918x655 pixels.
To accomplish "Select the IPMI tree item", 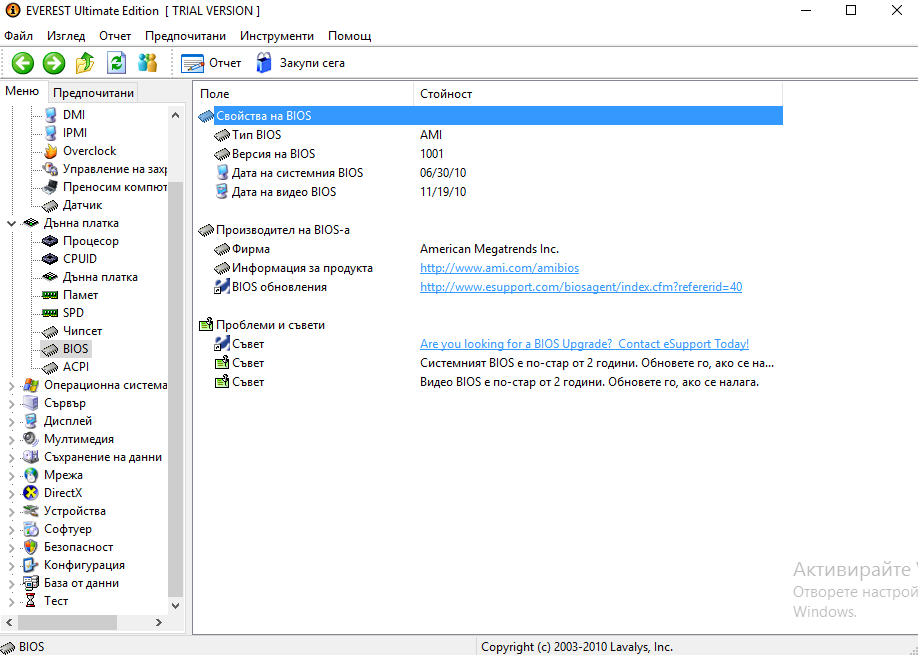I will (75, 133).
